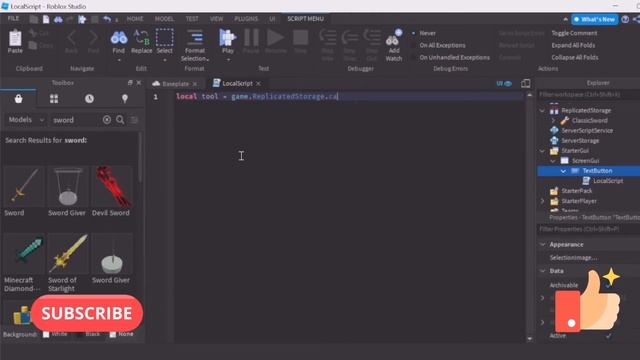Click the help question mark icon
Screen dimensions: 640x360
[x=625, y=19]
